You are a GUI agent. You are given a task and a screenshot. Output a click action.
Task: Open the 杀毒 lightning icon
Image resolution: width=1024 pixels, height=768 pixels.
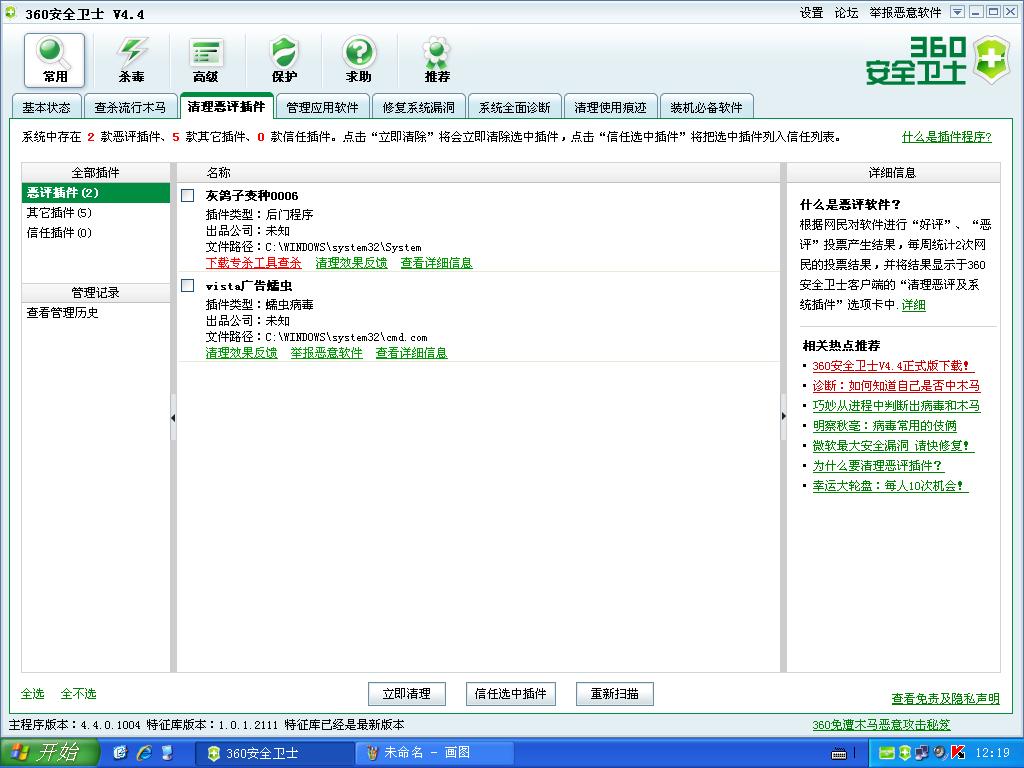pos(131,60)
